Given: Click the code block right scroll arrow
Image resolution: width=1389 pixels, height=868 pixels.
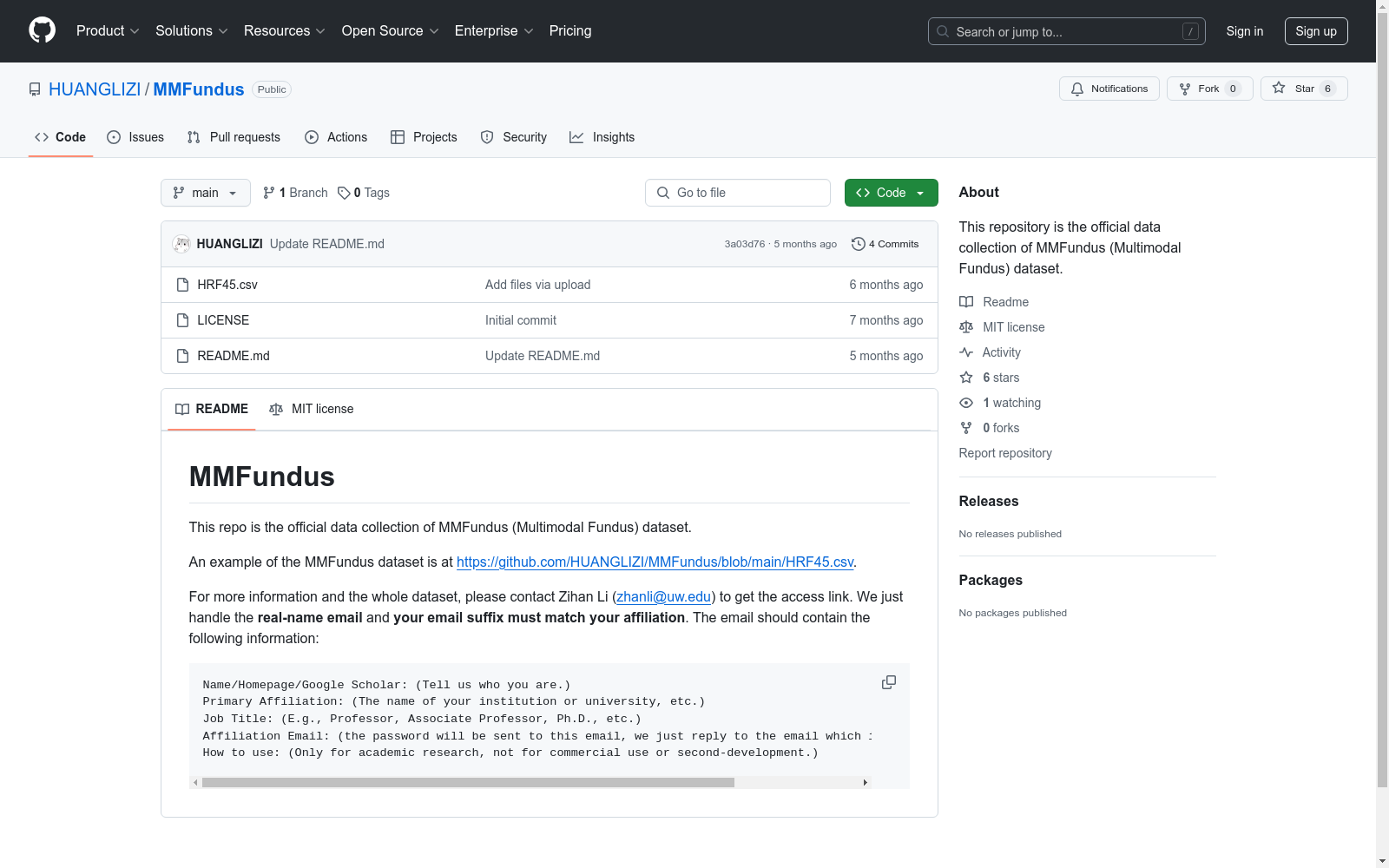Looking at the screenshot, I should tap(865, 782).
